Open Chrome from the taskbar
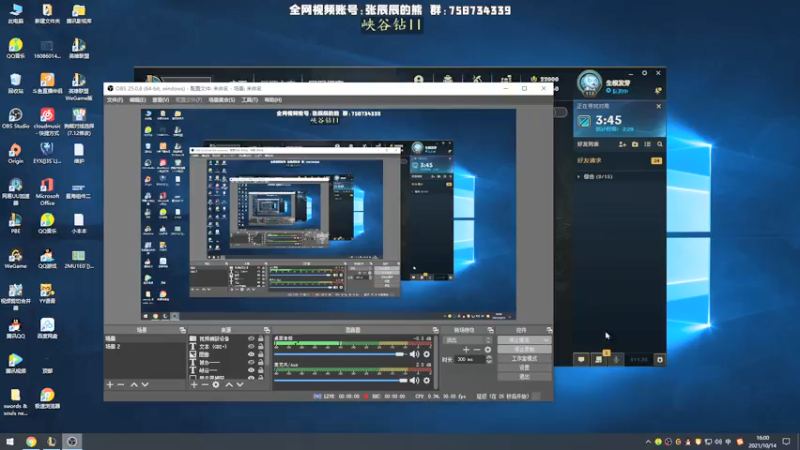Screen dimensions: 800x450 point(31,441)
